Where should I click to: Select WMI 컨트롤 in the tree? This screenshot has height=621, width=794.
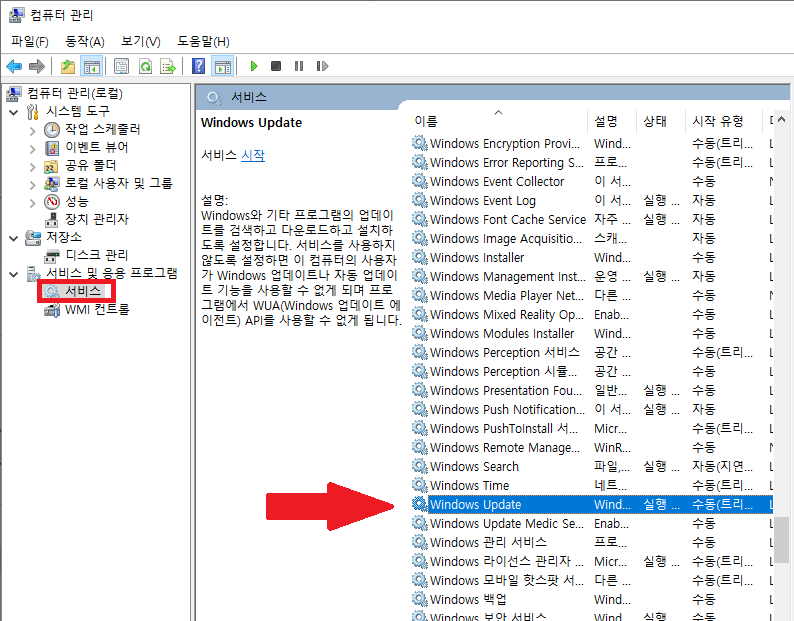[x=97, y=309]
